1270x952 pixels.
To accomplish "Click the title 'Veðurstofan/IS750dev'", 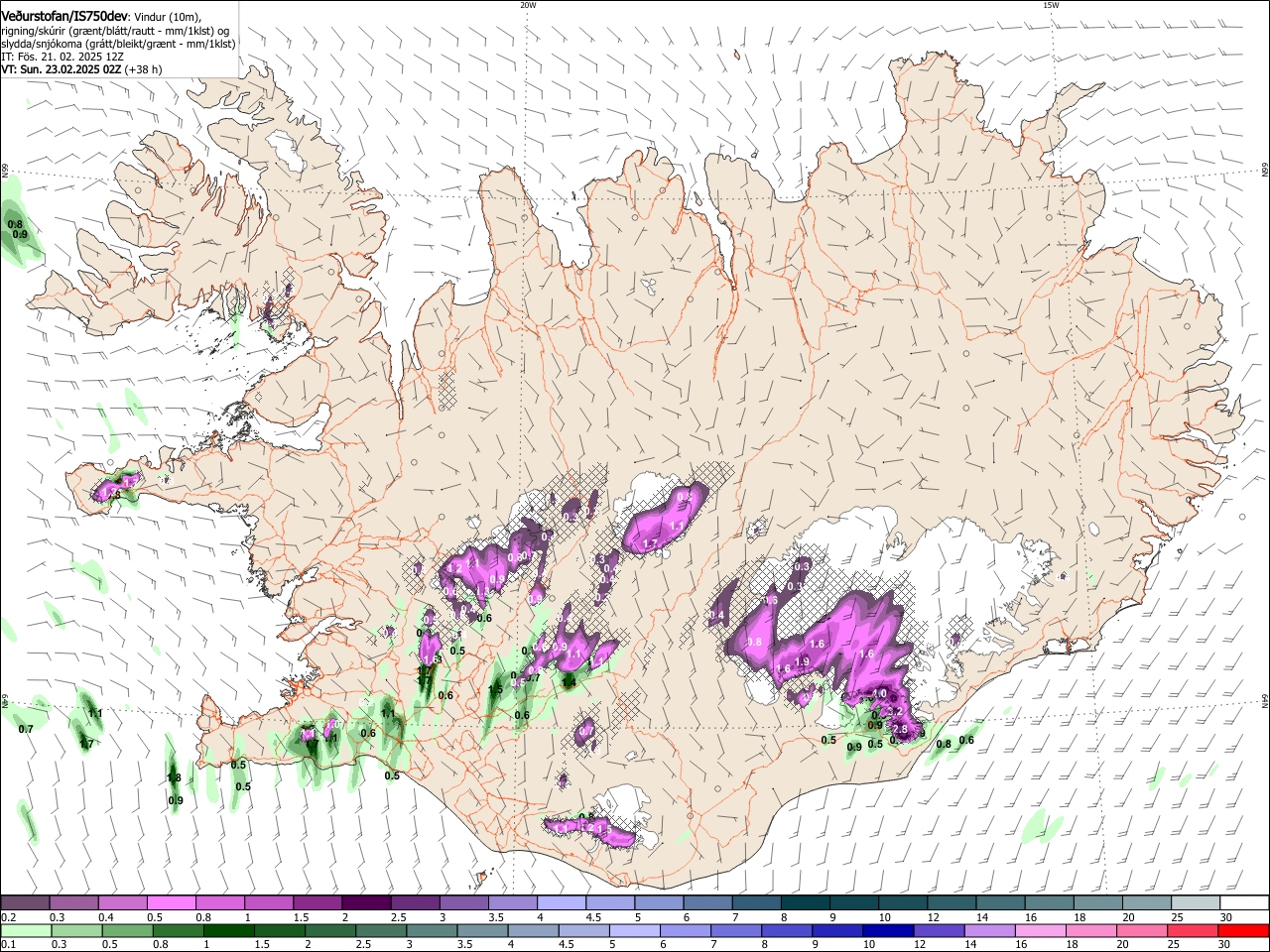I will 64,17.
